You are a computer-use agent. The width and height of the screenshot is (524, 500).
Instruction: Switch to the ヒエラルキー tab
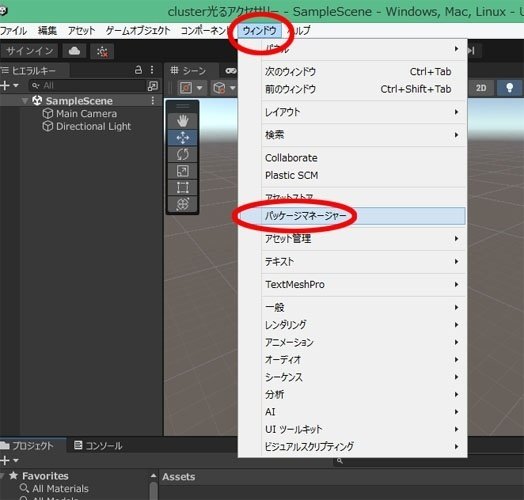coord(34,71)
